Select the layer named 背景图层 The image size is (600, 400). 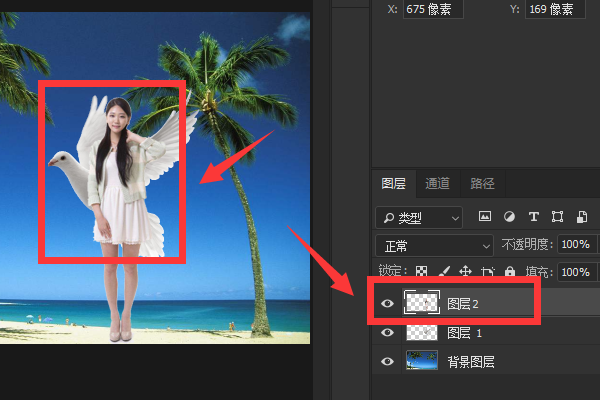pyautogui.click(x=471, y=362)
